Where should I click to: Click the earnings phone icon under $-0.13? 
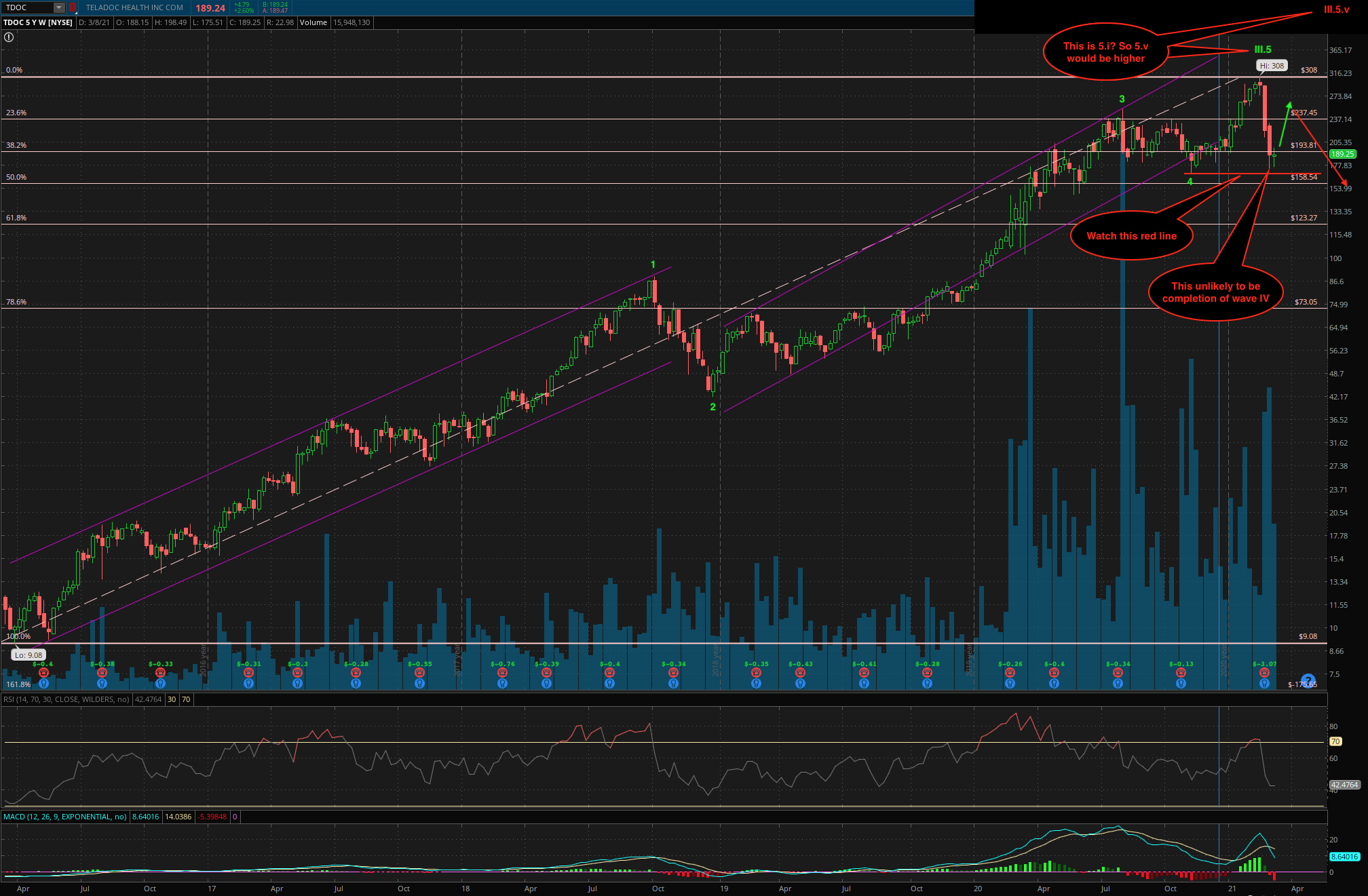tap(1181, 673)
